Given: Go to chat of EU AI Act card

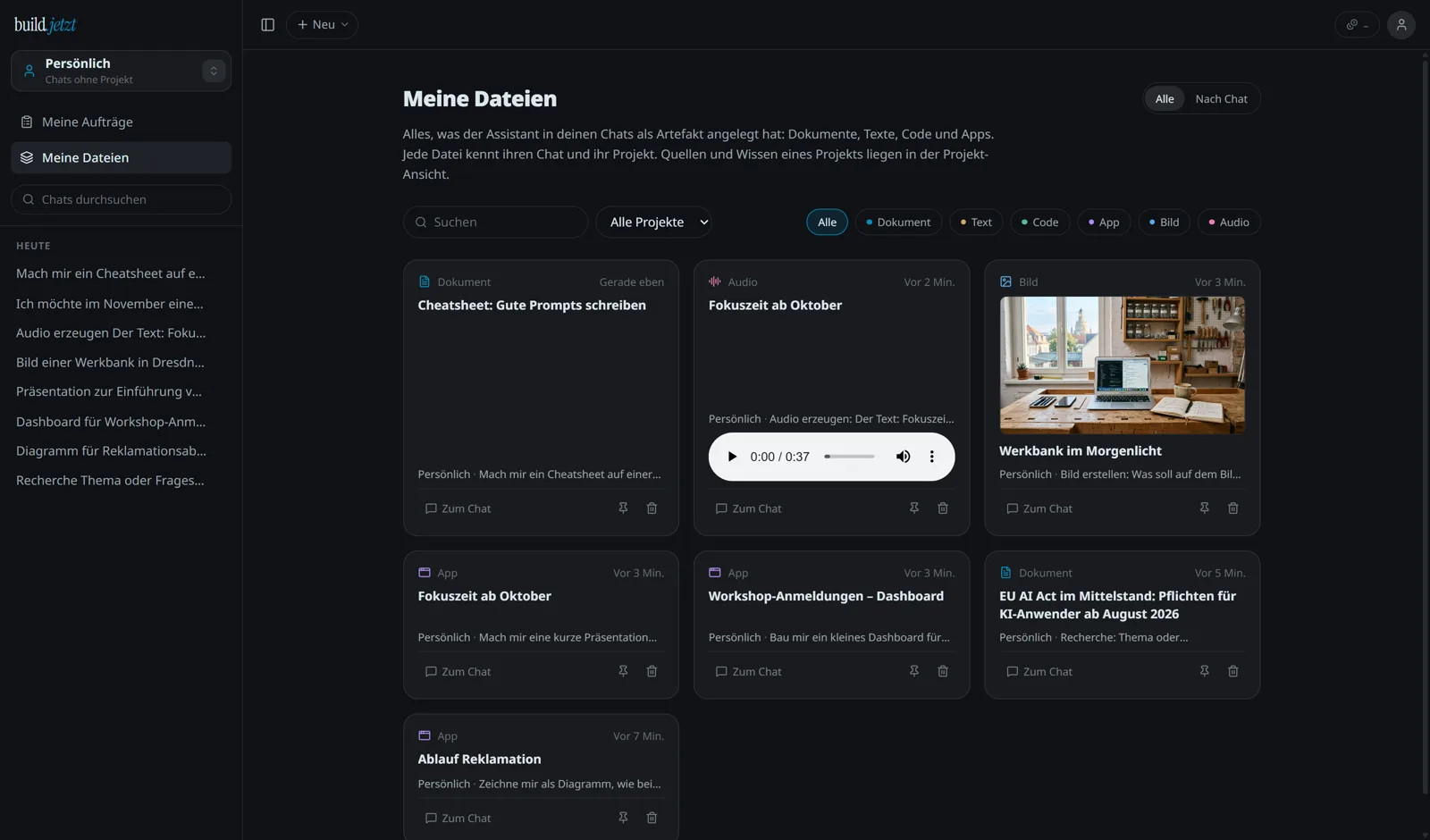Looking at the screenshot, I should 1039,671.
